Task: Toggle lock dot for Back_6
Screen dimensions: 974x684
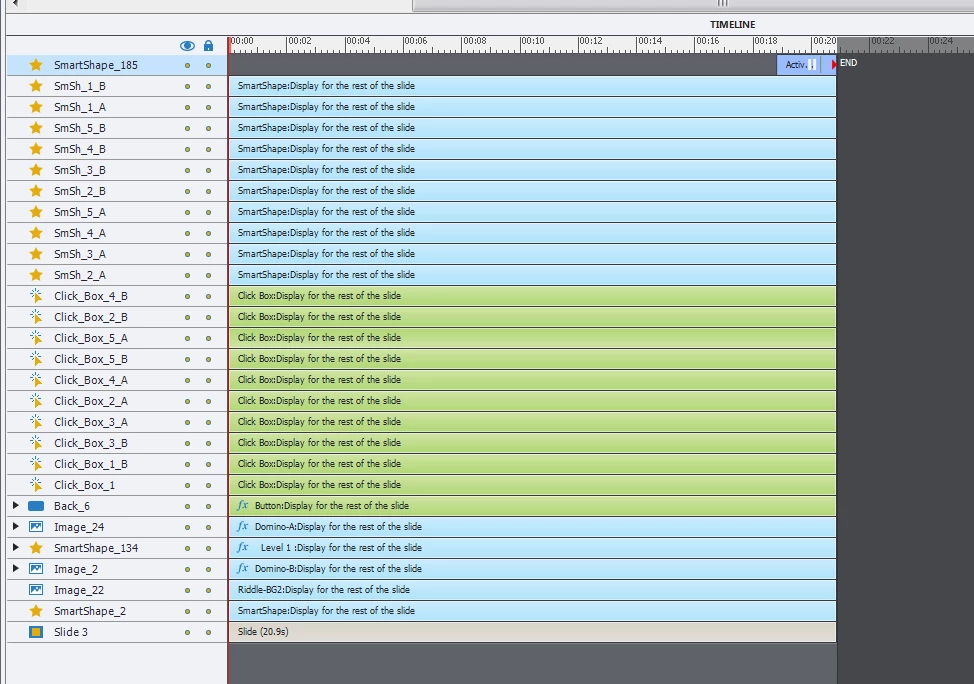Action: (x=209, y=506)
